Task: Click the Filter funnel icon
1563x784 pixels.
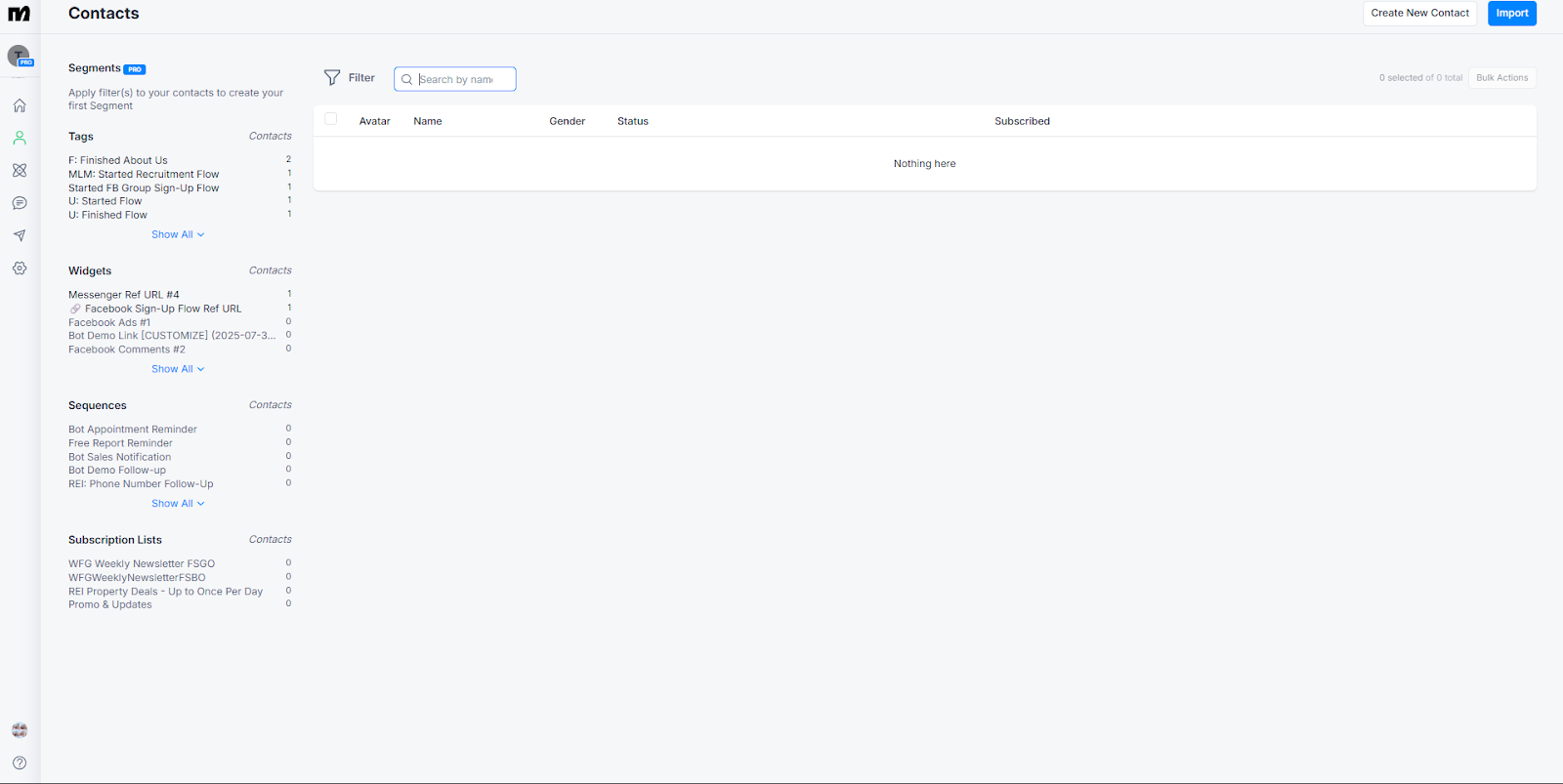Action: (x=332, y=77)
